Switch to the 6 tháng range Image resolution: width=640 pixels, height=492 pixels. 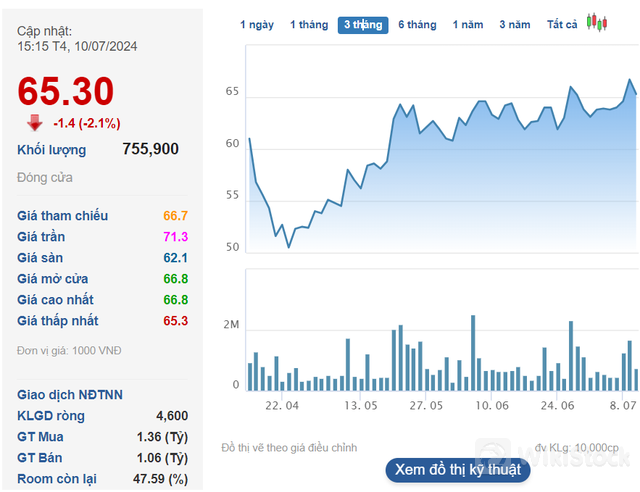pos(417,25)
